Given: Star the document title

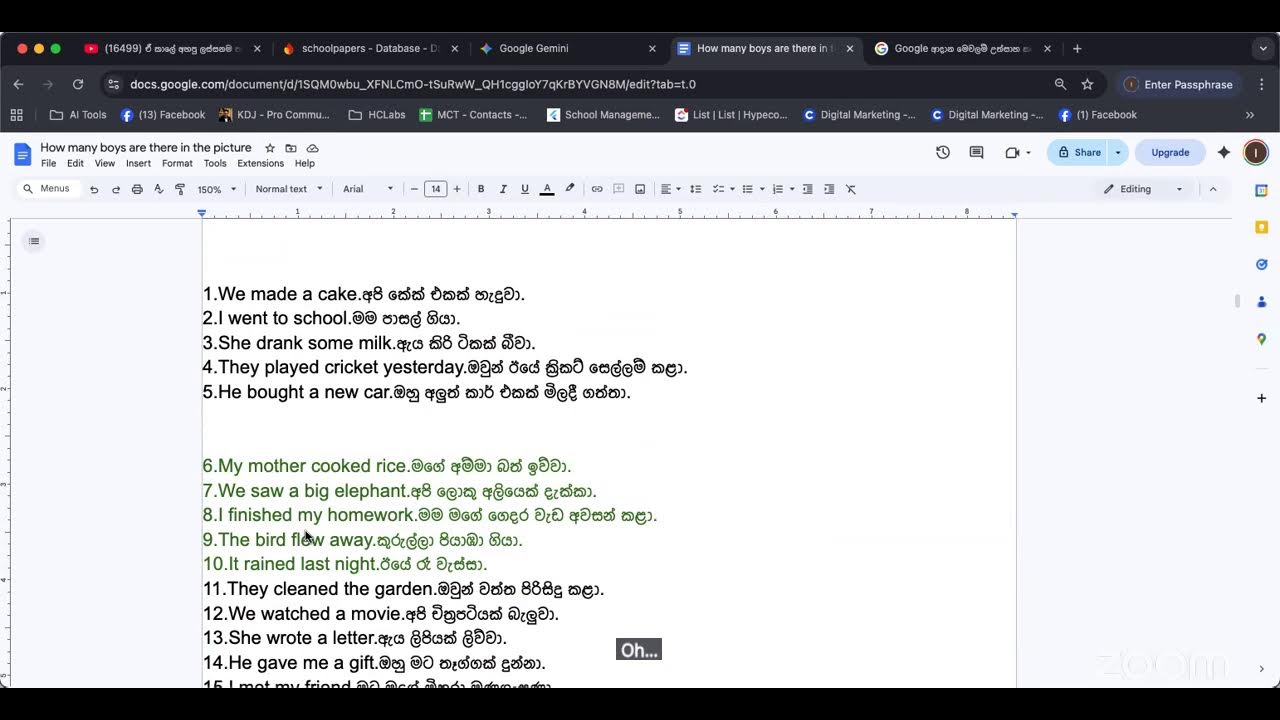Looking at the screenshot, I should tap(270, 148).
